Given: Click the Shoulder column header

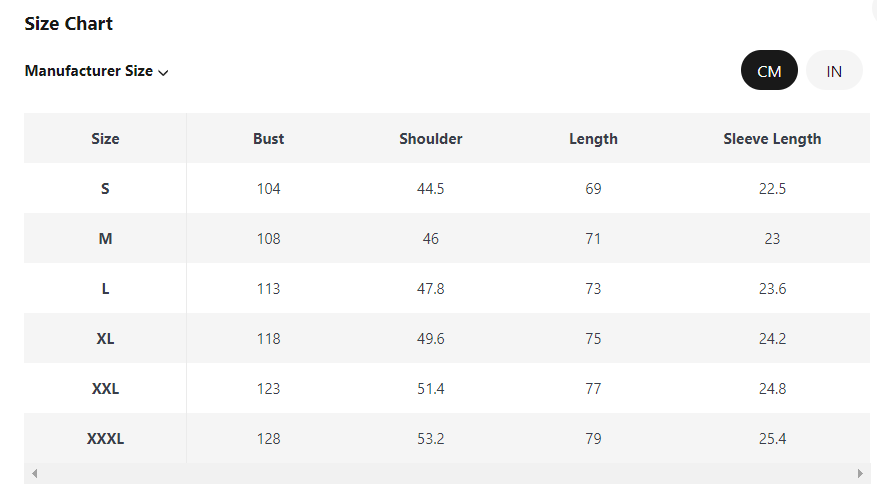Looking at the screenshot, I should [x=430, y=139].
